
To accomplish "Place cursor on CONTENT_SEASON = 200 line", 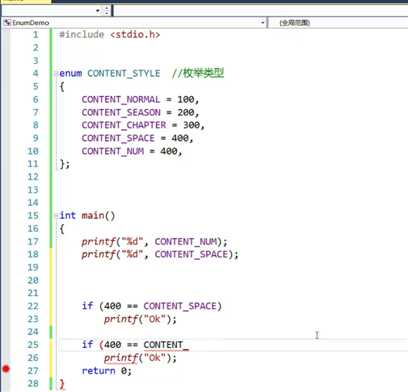I will [x=140, y=112].
